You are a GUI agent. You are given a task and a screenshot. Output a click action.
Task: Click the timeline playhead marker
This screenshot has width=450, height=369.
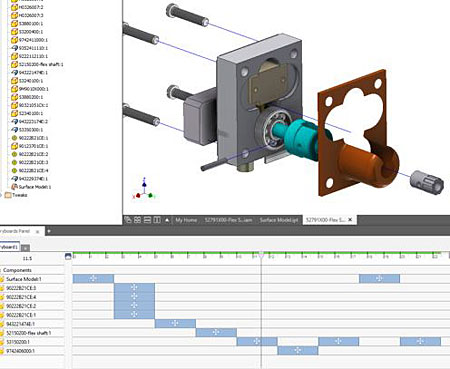261,255
